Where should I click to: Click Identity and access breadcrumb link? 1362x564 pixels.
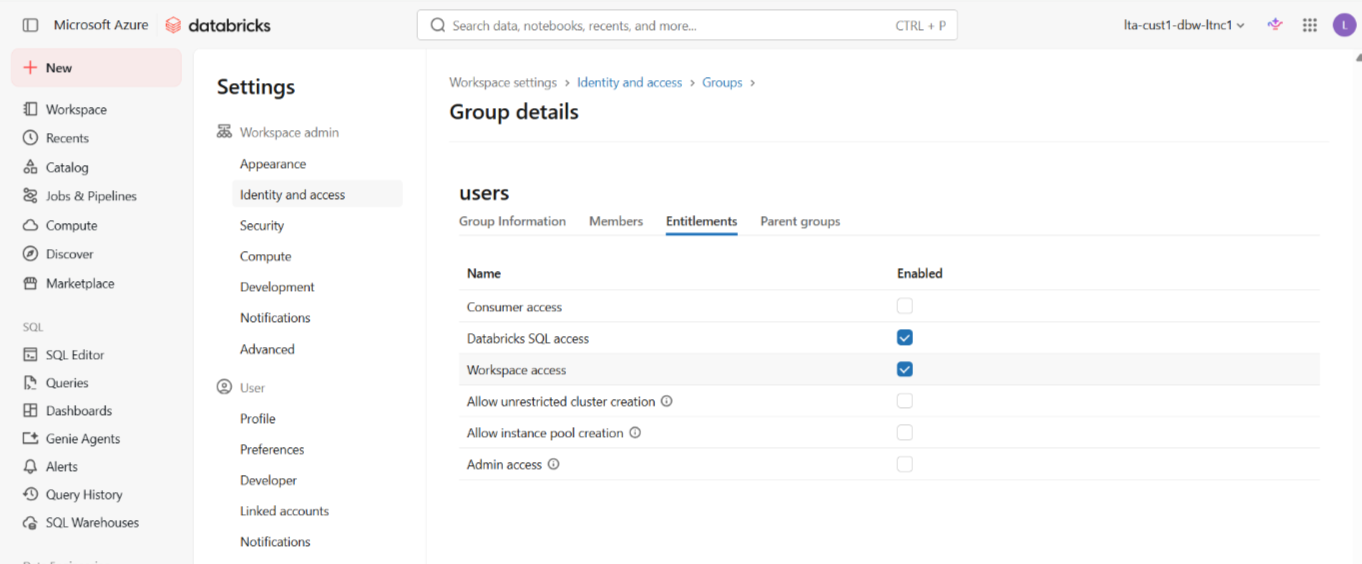tap(629, 83)
